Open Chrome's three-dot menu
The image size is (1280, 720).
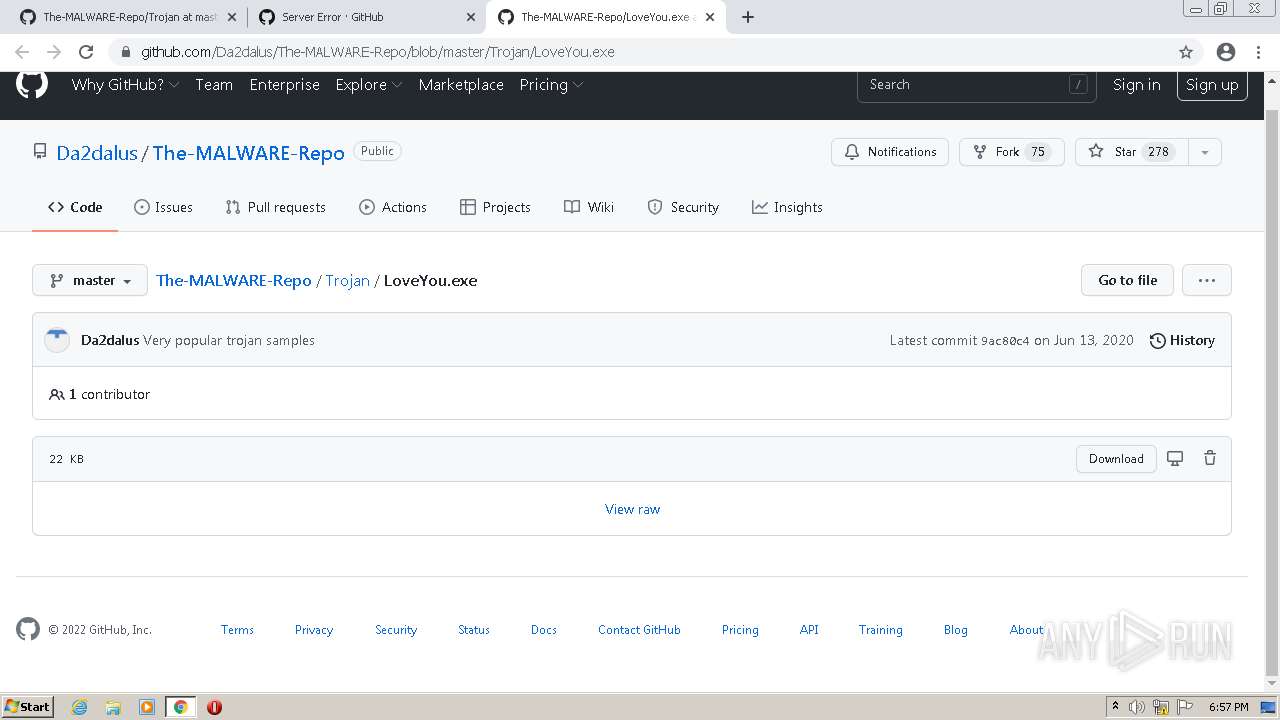tap(1259, 52)
